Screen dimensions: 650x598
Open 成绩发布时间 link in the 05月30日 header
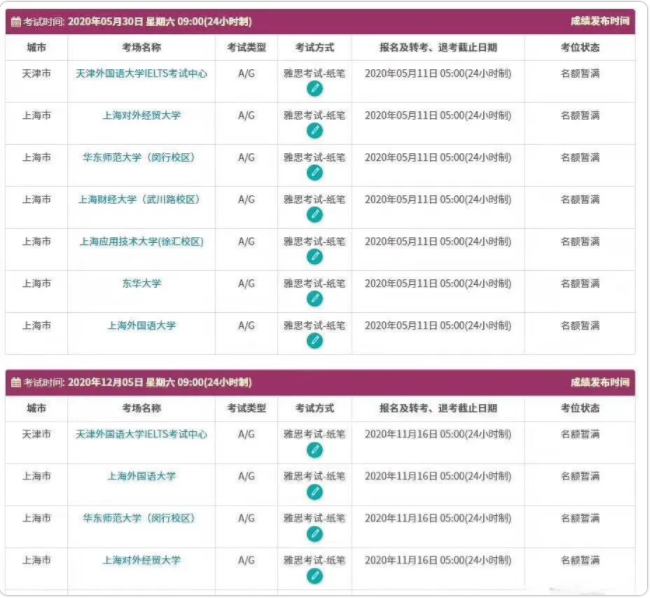click(600, 21)
